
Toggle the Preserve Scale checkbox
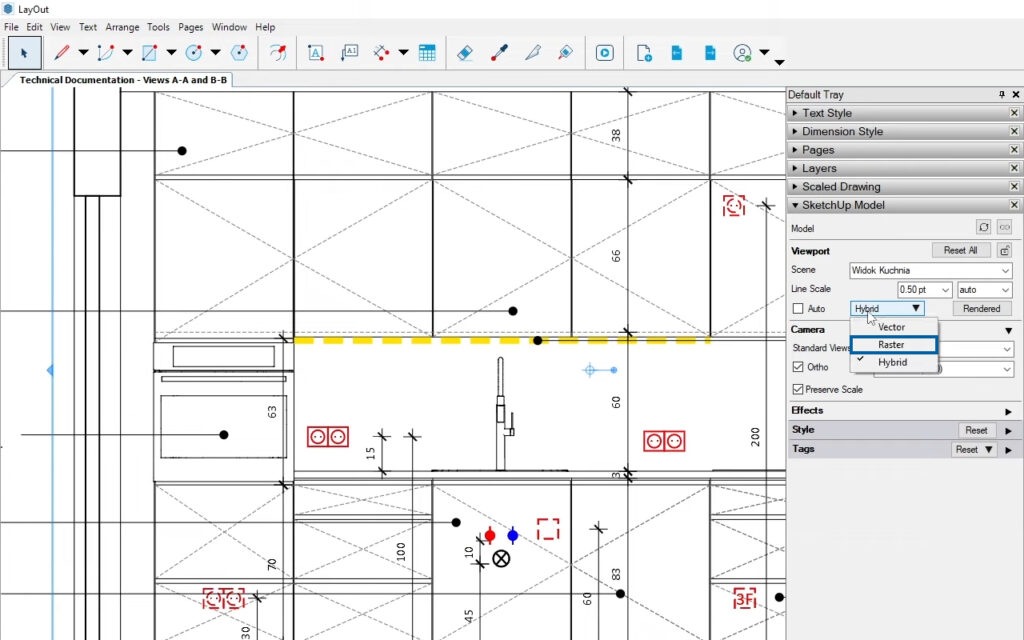(x=798, y=389)
